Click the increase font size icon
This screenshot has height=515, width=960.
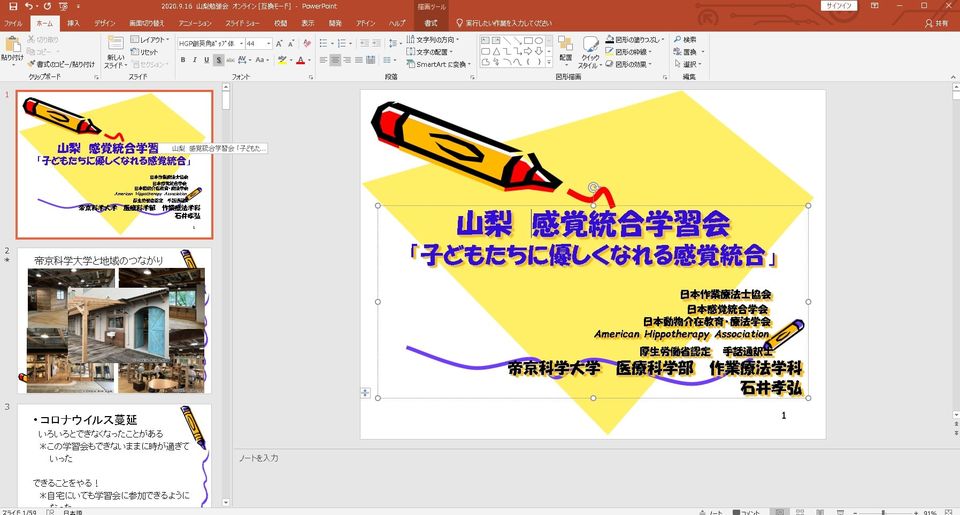pos(281,44)
